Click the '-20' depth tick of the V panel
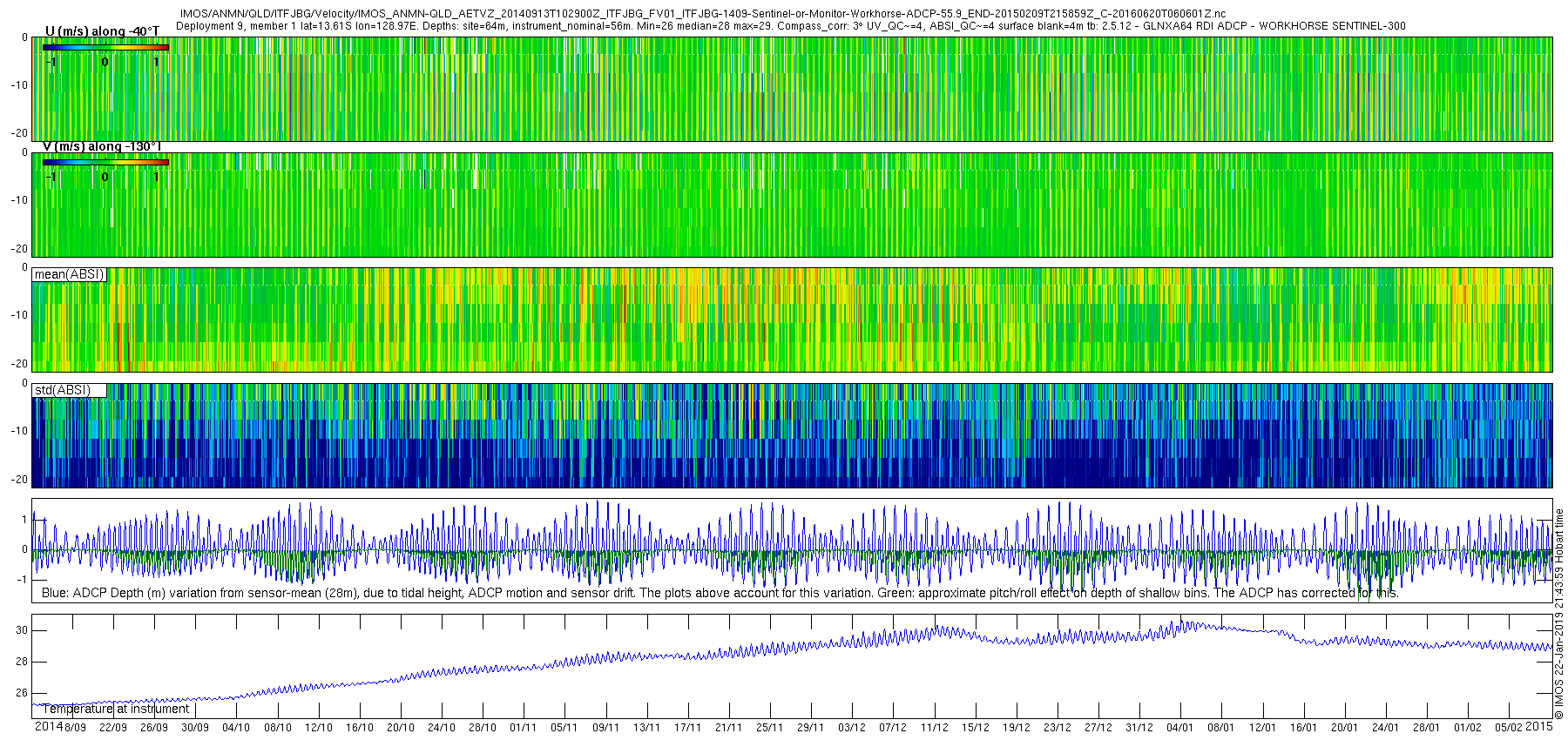The image size is (1568, 740). 19,249
